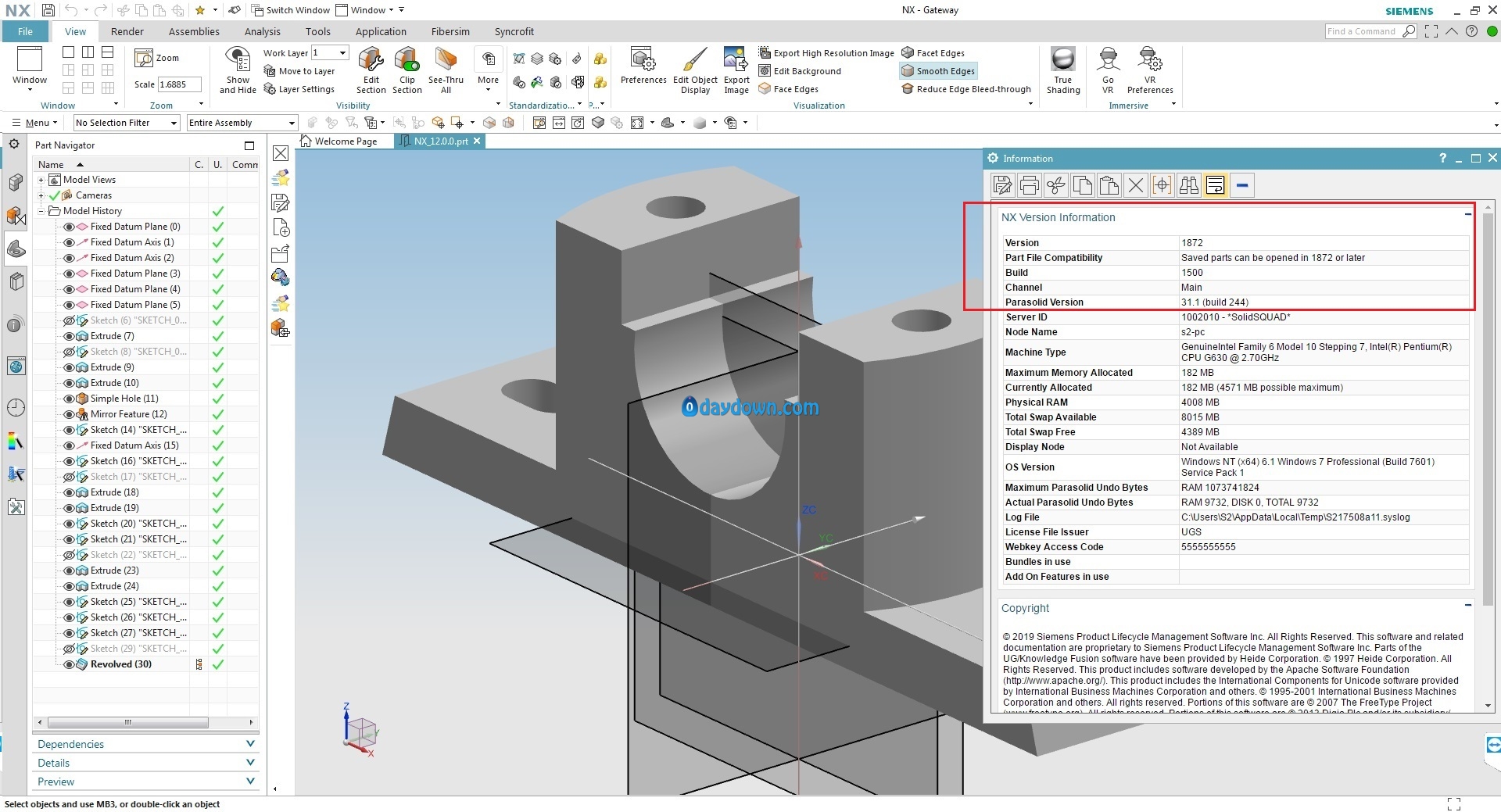1501x812 pixels.
Task: Click the Copy icon in Information window
Action: [x=1083, y=185]
